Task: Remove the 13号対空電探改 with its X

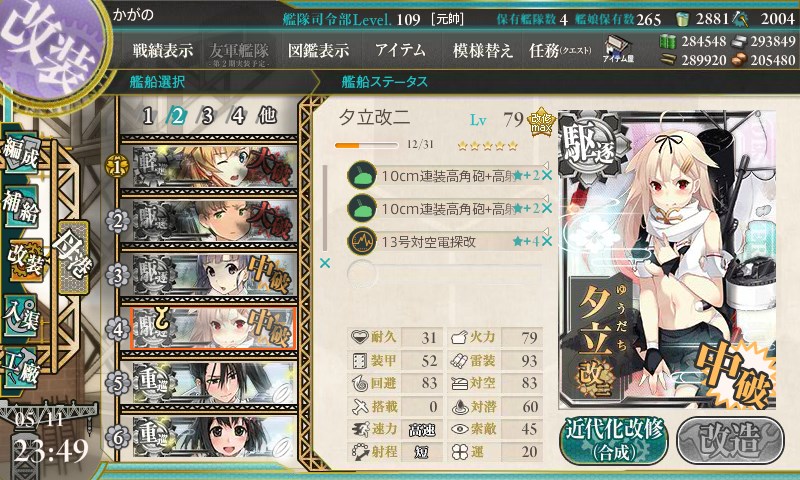Action: (x=546, y=241)
